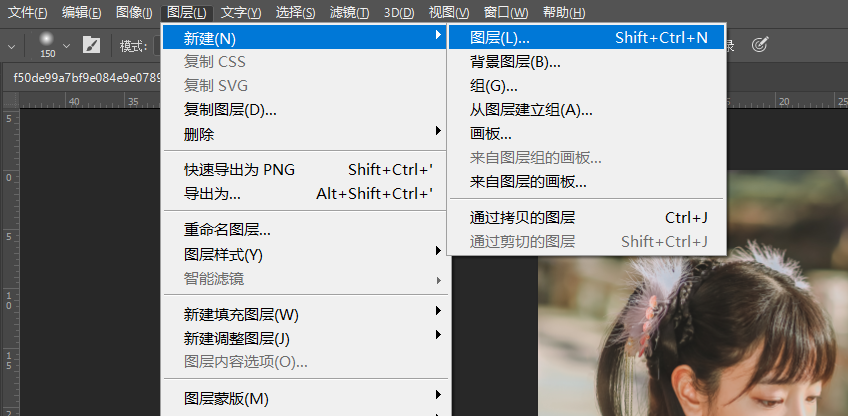Choose 复制图层(D)... menu entry

[304, 110]
